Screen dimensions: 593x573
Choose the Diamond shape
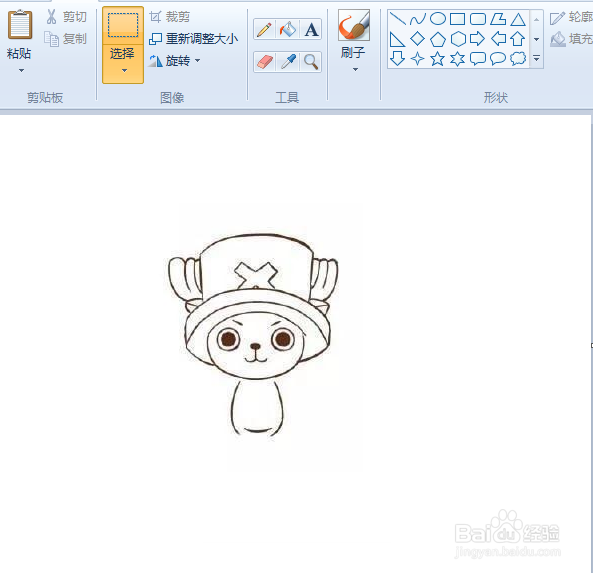[x=418, y=39]
